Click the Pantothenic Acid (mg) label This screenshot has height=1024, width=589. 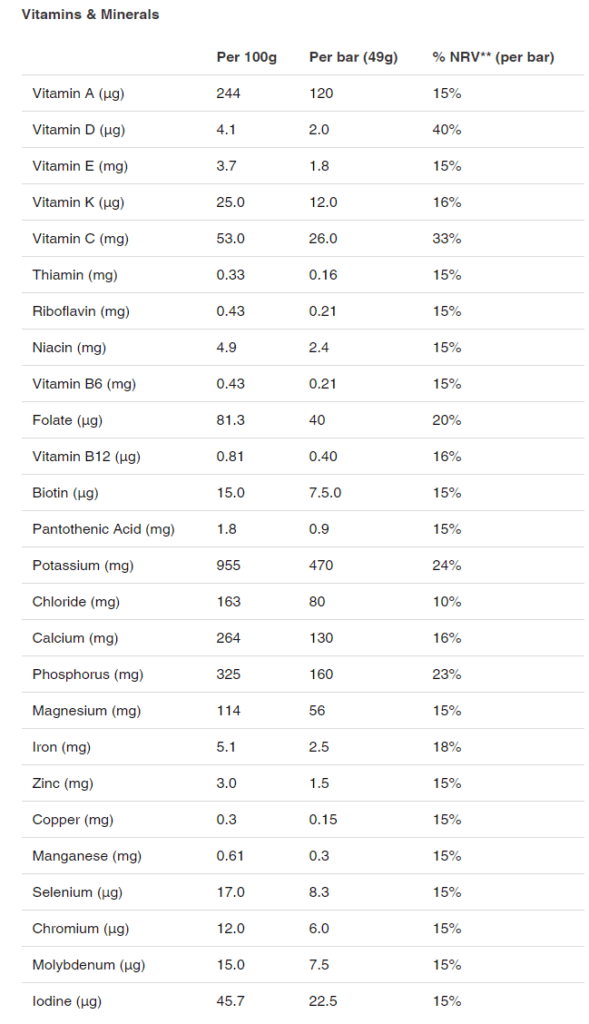click(103, 529)
